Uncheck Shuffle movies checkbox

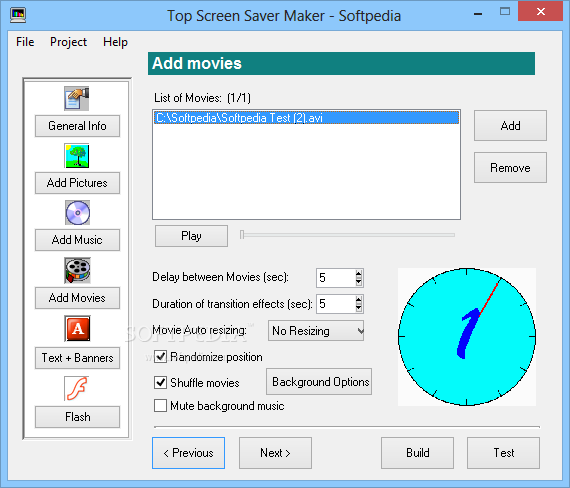point(160,383)
